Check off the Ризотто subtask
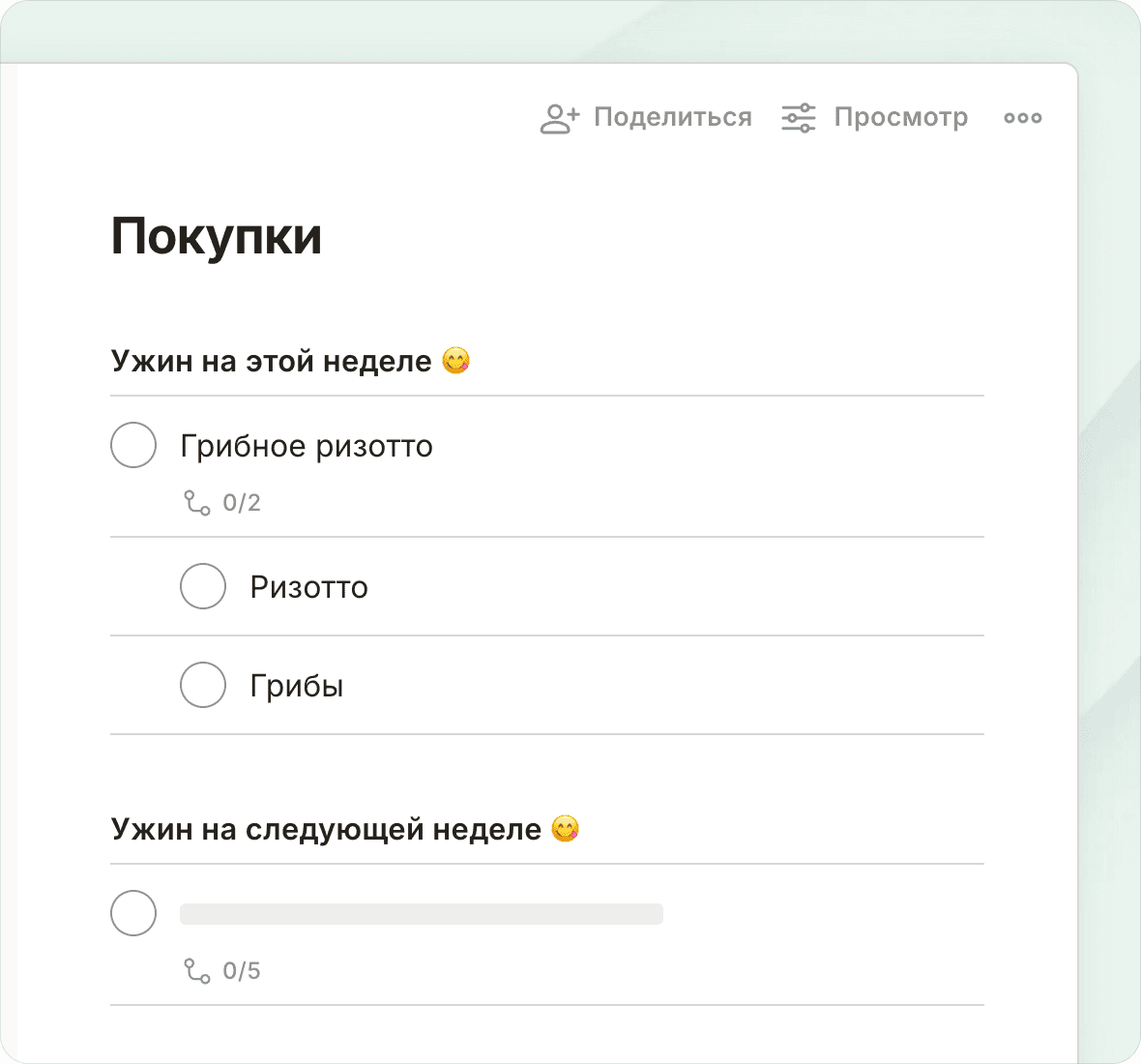1141x1064 pixels. tap(203, 586)
